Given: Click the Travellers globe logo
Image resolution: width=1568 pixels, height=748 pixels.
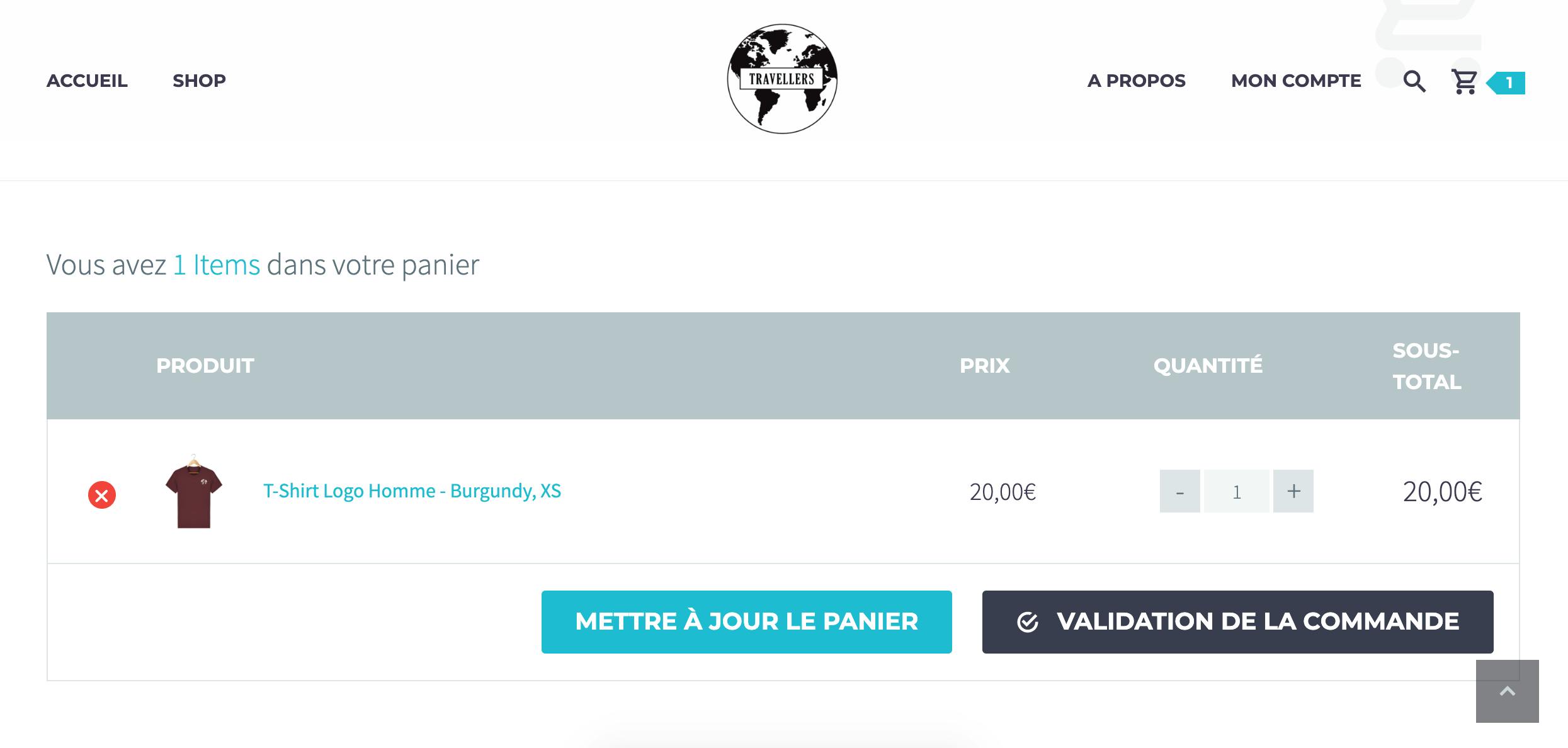Looking at the screenshot, I should (x=782, y=79).
